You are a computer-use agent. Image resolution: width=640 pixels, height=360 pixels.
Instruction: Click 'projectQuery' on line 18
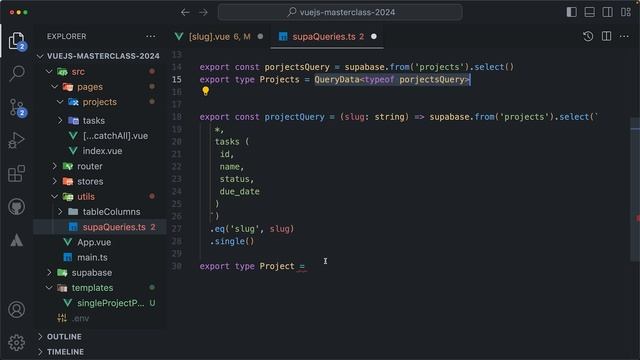coord(294,117)
